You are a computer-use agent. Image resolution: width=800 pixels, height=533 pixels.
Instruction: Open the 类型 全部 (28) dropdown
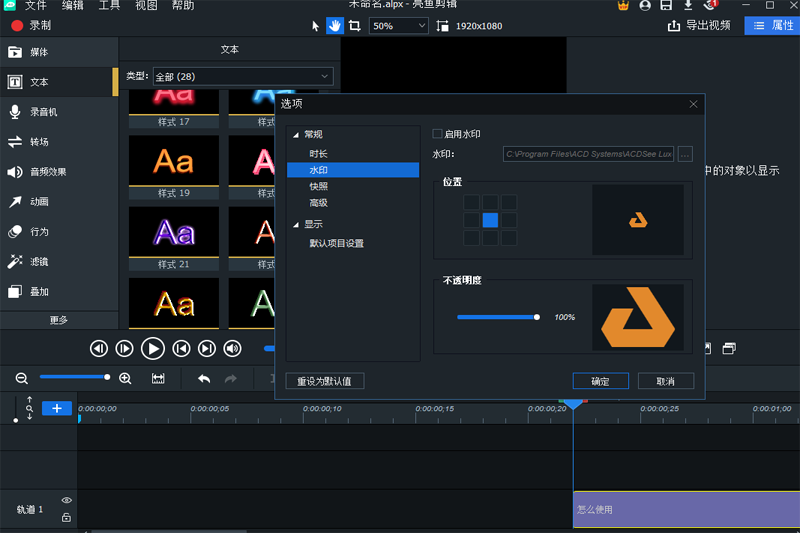point(242,76)
